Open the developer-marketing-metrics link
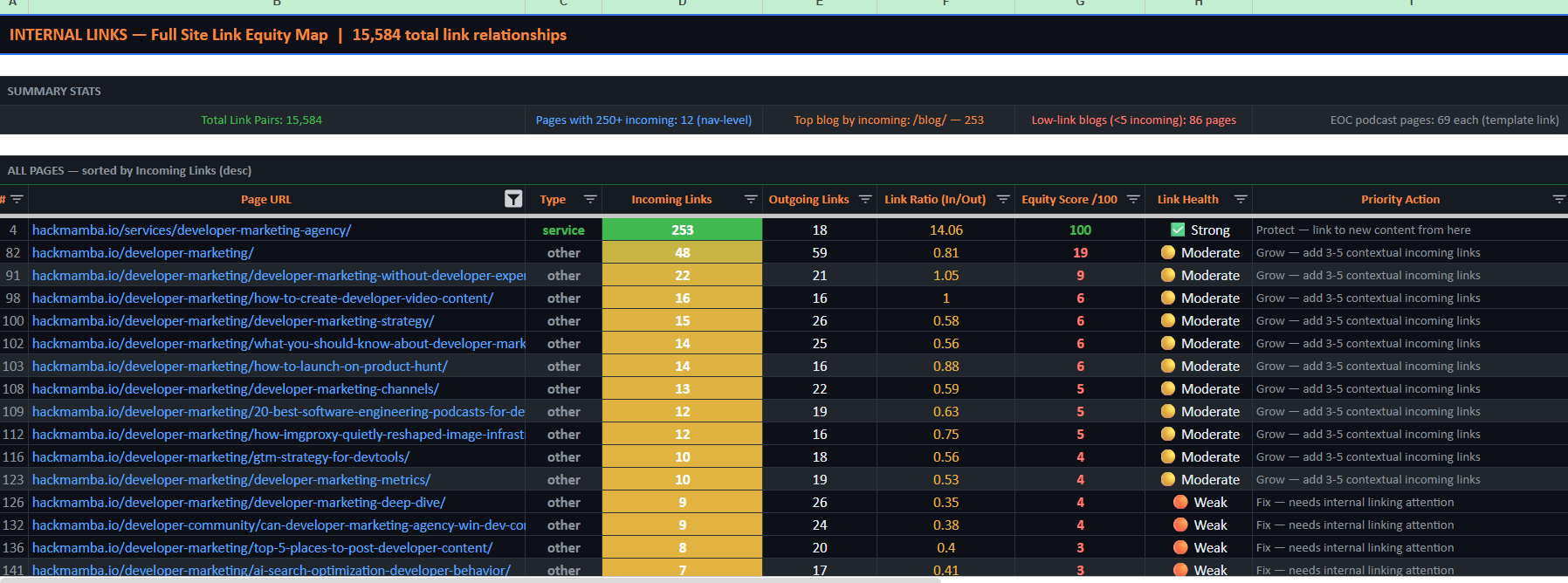 (x=231, y=479)
